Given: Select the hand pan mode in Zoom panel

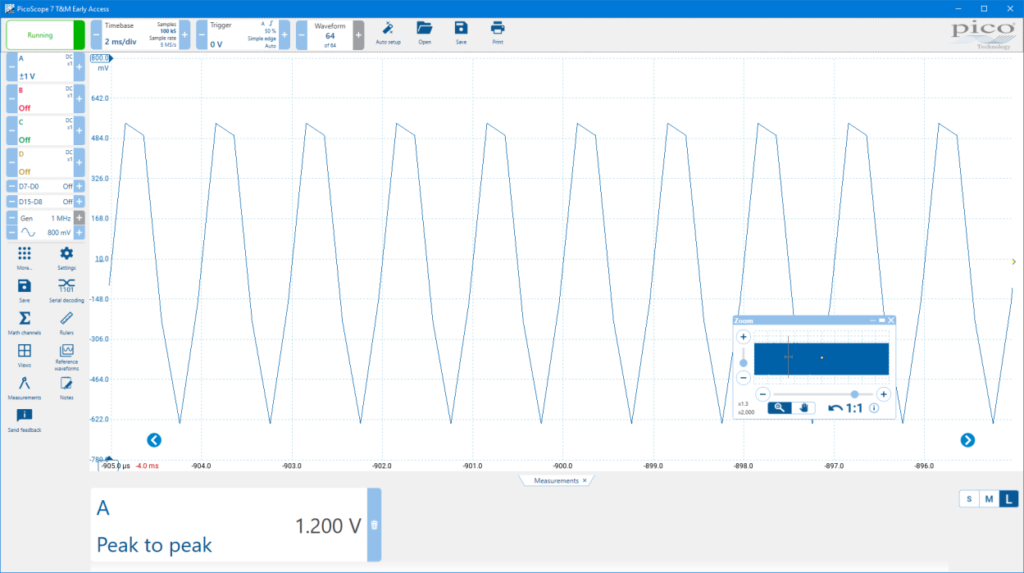Looking at the screenshot, I should [804, 408].
